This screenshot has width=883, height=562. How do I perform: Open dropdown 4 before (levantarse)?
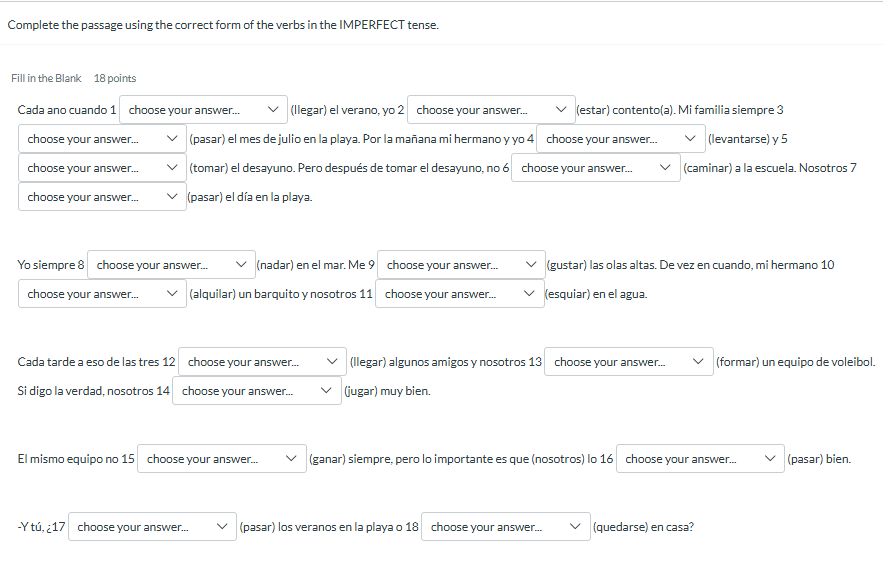coord(620,139)
